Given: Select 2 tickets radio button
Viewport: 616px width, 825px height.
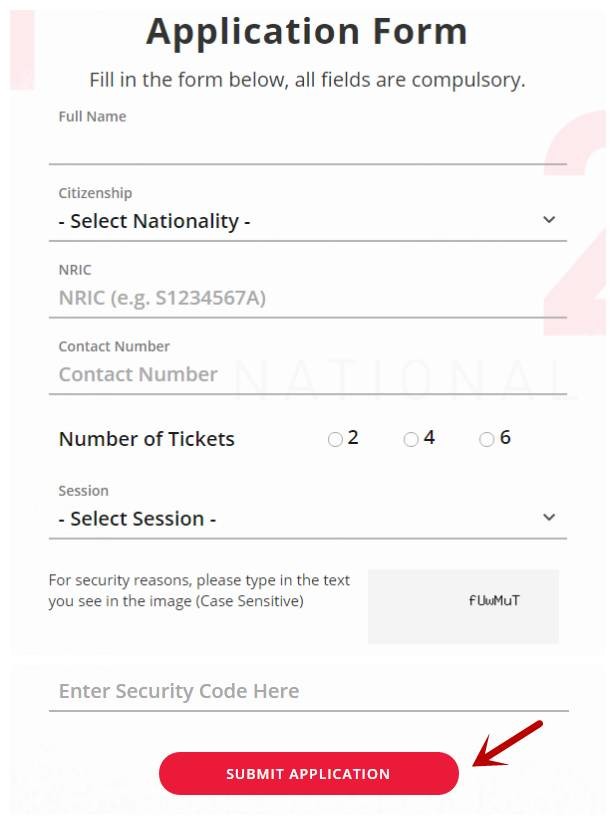Looking at the screenshot, I should pos(335,439).
